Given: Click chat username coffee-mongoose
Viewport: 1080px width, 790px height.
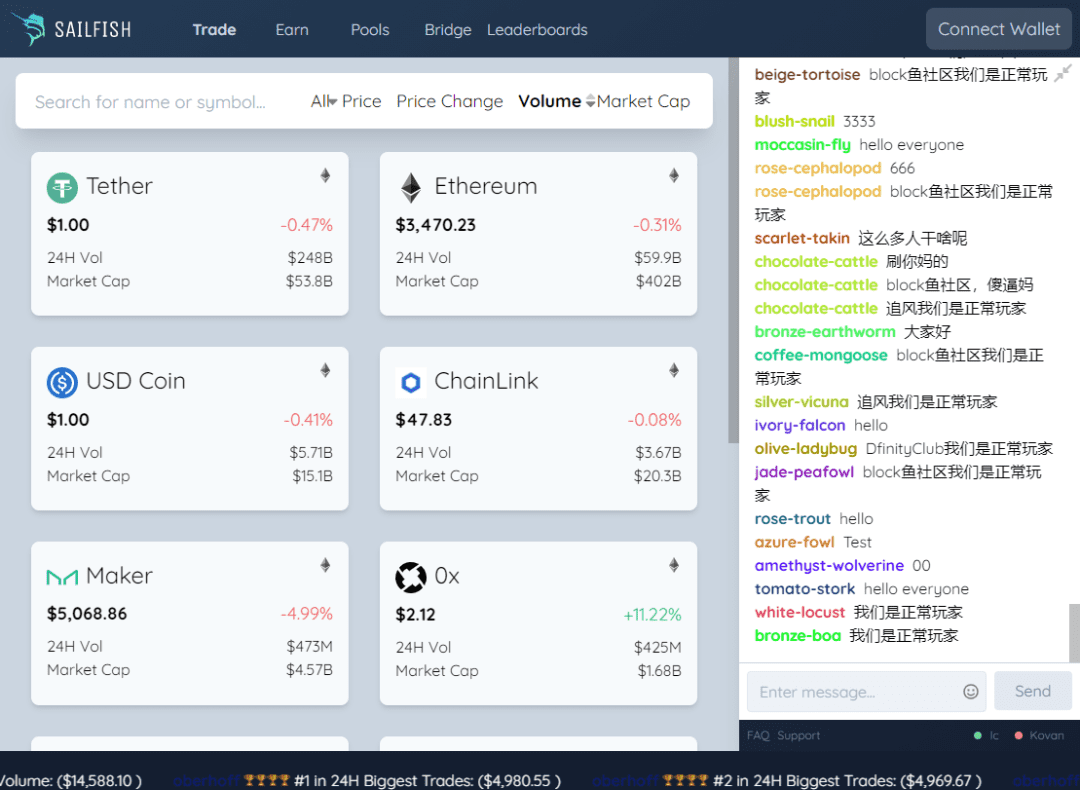Looking at the screenshot, I should point(821,355).
